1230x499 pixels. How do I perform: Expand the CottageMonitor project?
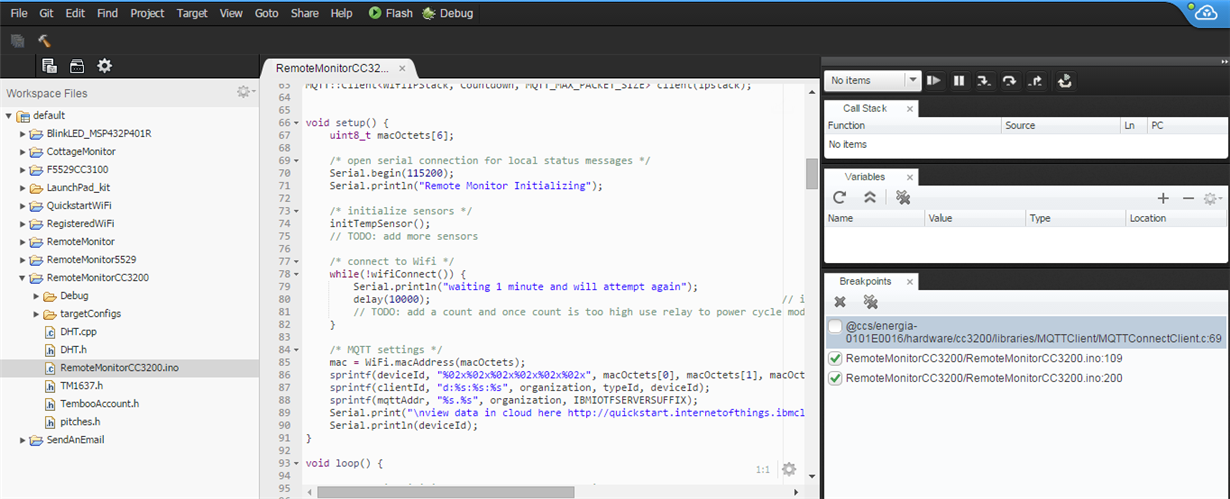click(23, 151)
